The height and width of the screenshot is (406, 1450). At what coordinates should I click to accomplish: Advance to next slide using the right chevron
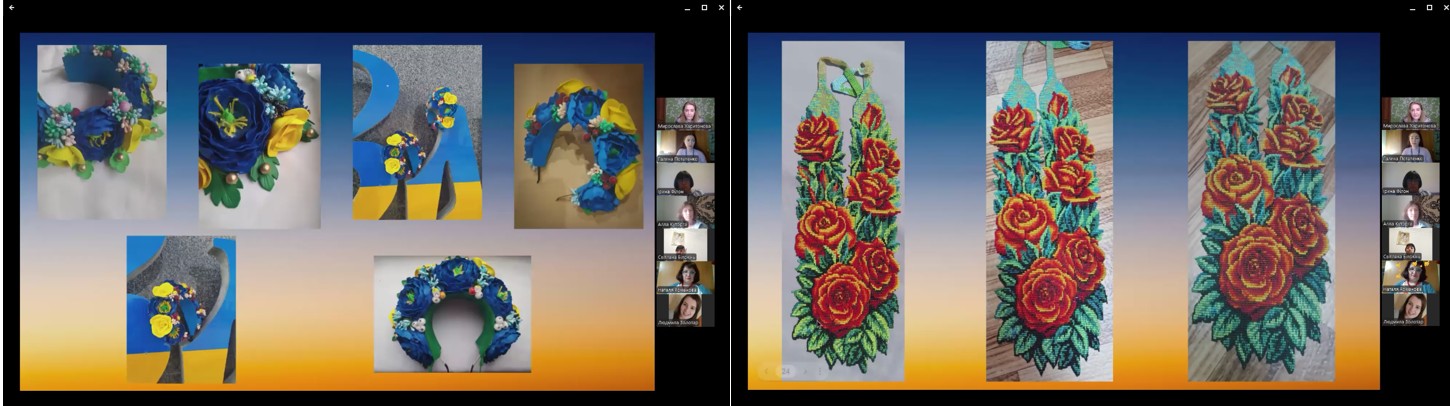point(805,371)
